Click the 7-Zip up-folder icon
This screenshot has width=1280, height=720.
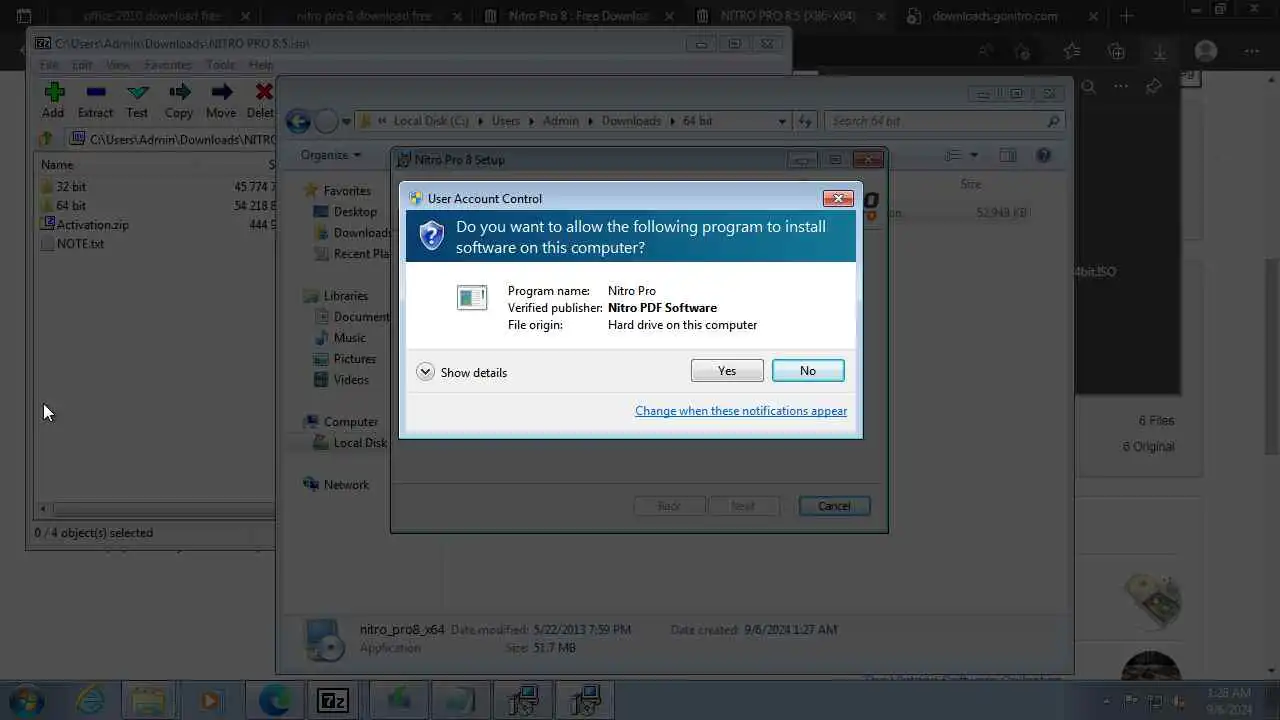pos(46,139)
